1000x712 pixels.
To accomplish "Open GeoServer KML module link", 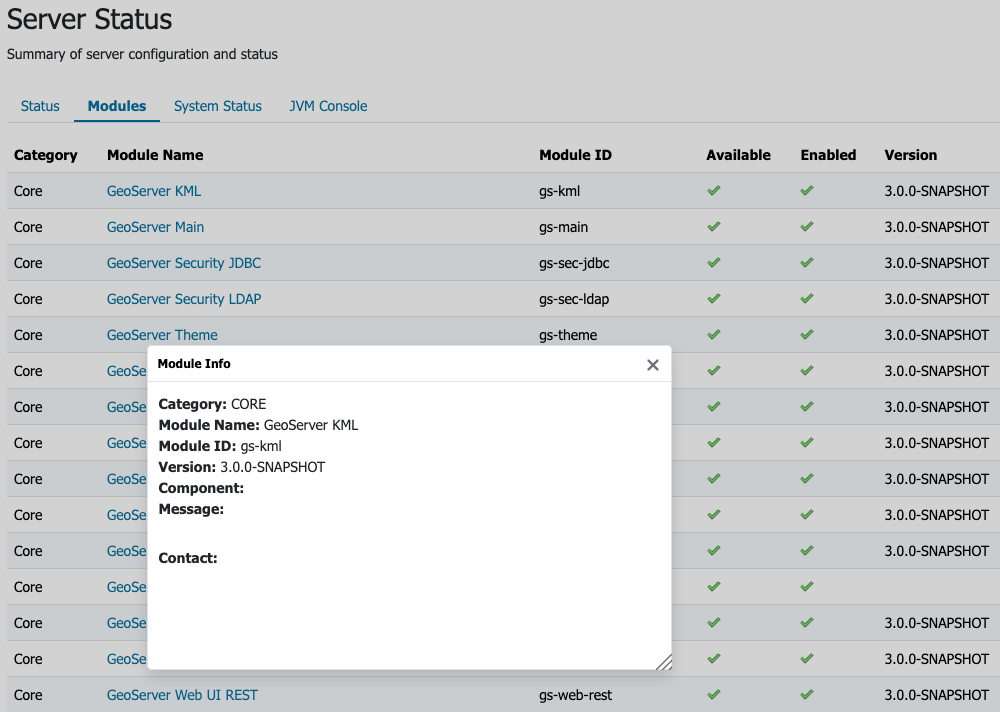I will pos(154,191).
